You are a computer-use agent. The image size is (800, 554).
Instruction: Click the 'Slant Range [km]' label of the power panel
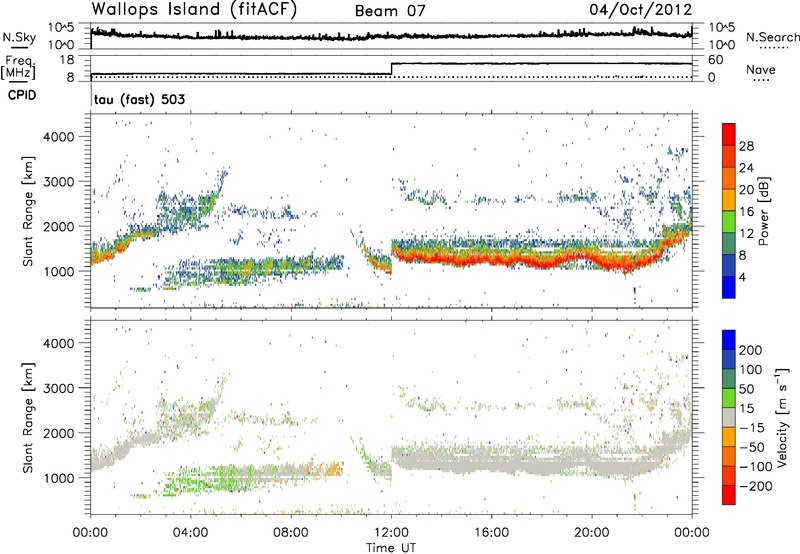tap(28, 211)
